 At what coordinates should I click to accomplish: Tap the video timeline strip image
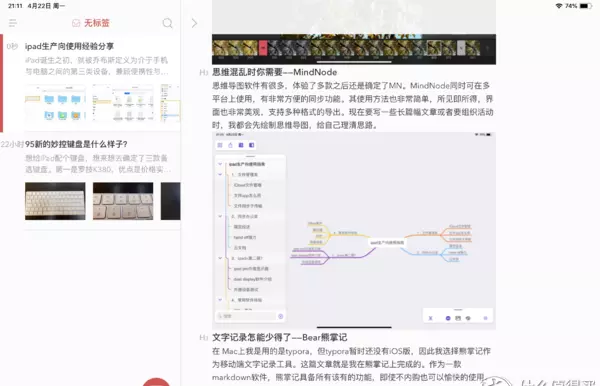[354, 49]
